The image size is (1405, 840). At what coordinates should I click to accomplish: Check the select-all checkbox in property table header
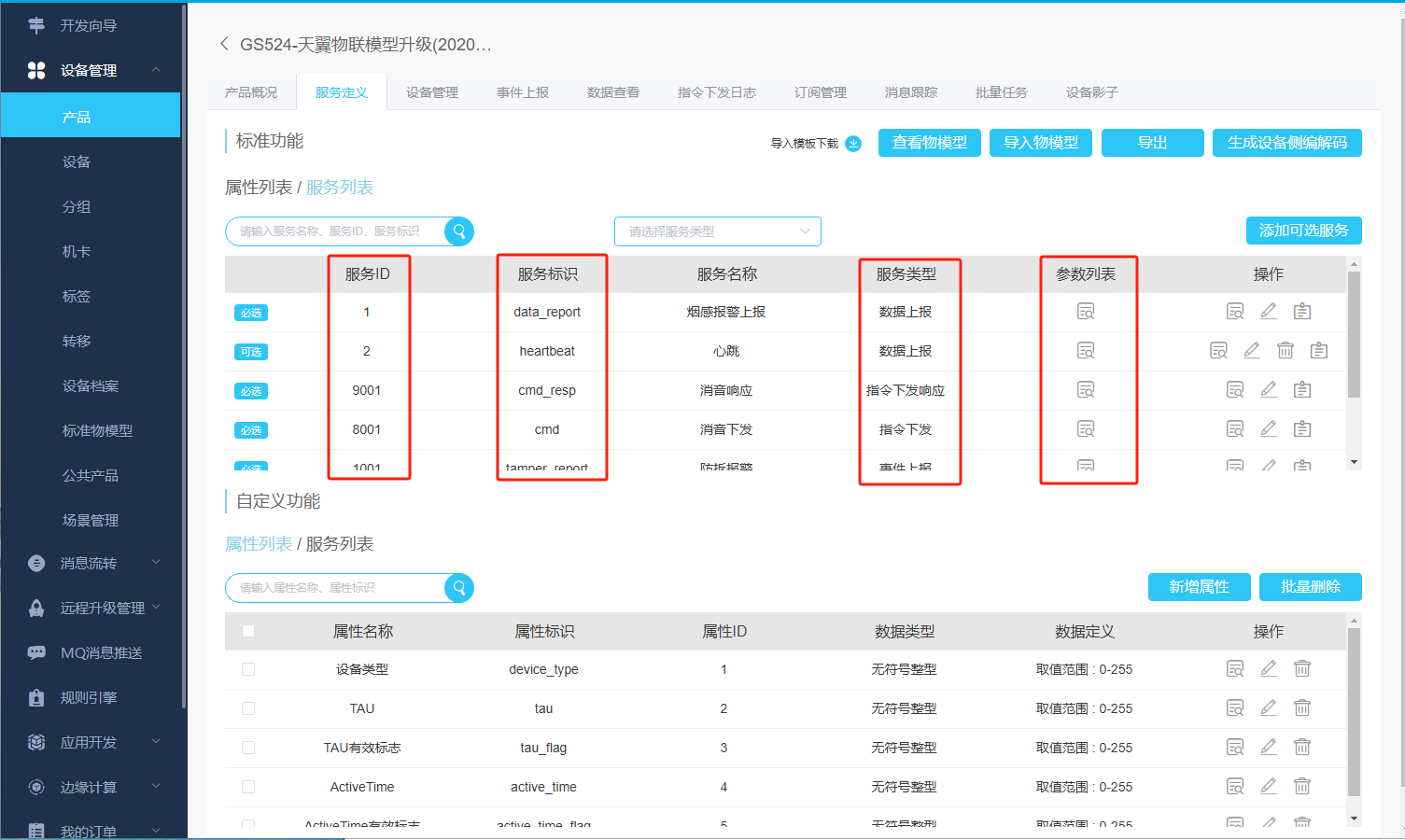(x=248, y=632)
